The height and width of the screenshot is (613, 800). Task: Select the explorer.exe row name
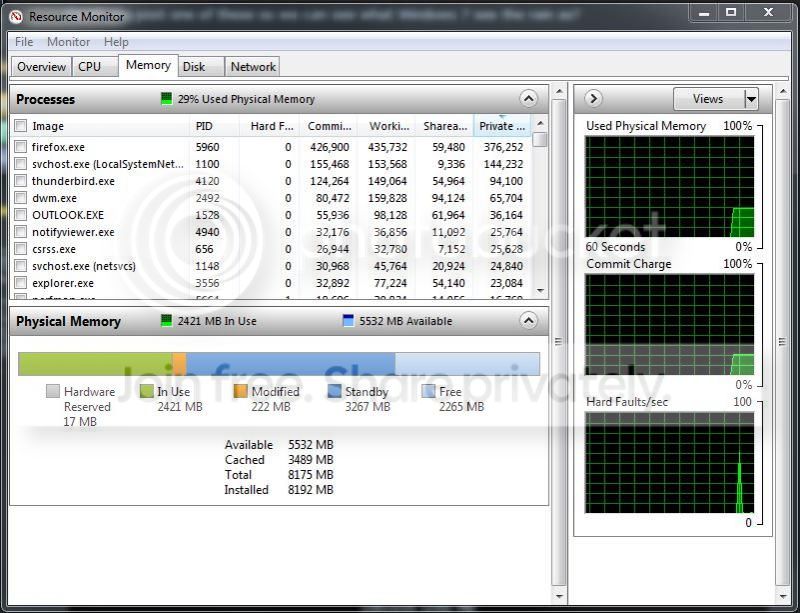click(63, 283)
